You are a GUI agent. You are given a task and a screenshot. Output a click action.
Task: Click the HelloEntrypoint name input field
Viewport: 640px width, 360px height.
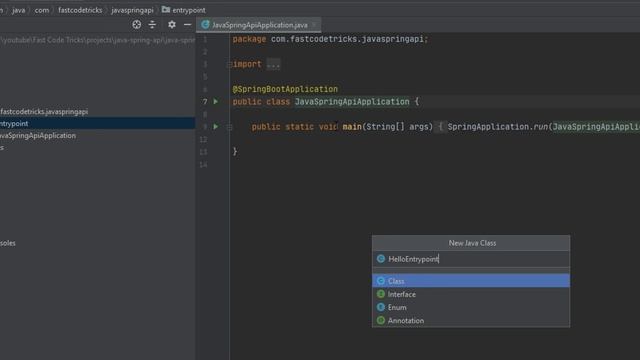[x=471, y=259]
